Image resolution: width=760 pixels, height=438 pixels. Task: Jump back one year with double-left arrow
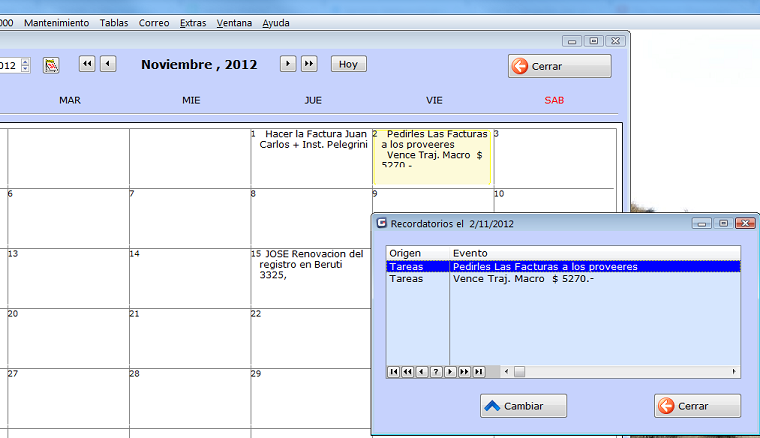click(x=87, y=64)
